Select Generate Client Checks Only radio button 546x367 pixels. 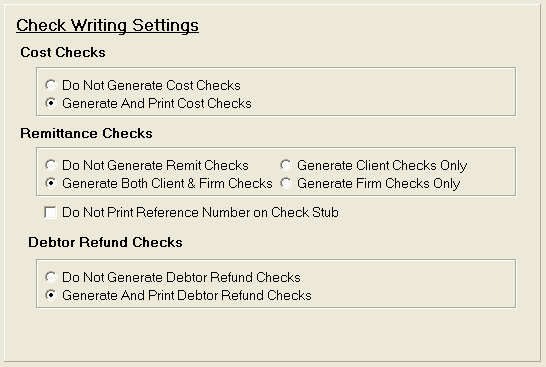point(286,165)
